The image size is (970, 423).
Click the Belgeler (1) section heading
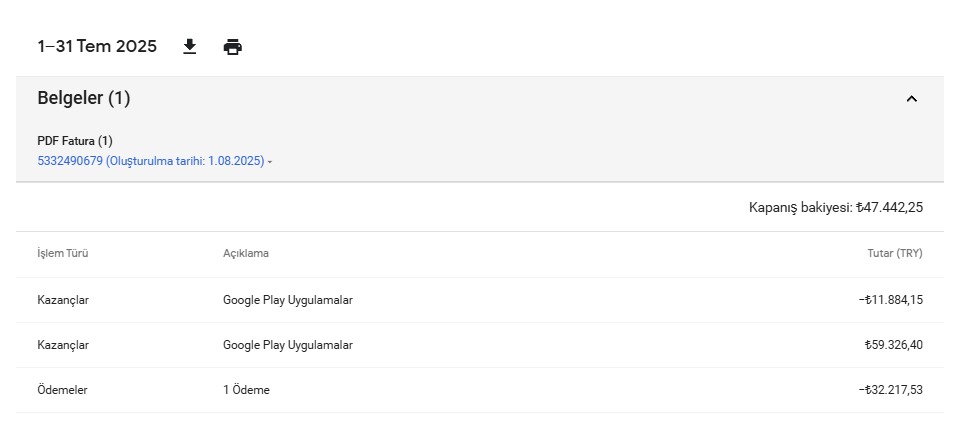click(84, 98)
